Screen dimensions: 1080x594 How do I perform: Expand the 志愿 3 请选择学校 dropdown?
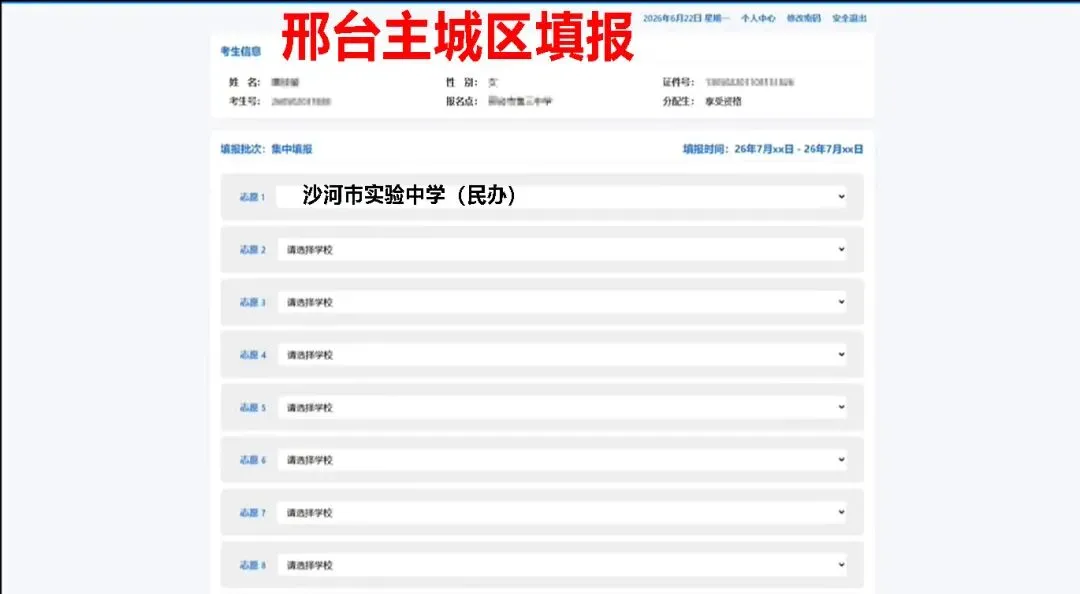click(x=562, y=302)
